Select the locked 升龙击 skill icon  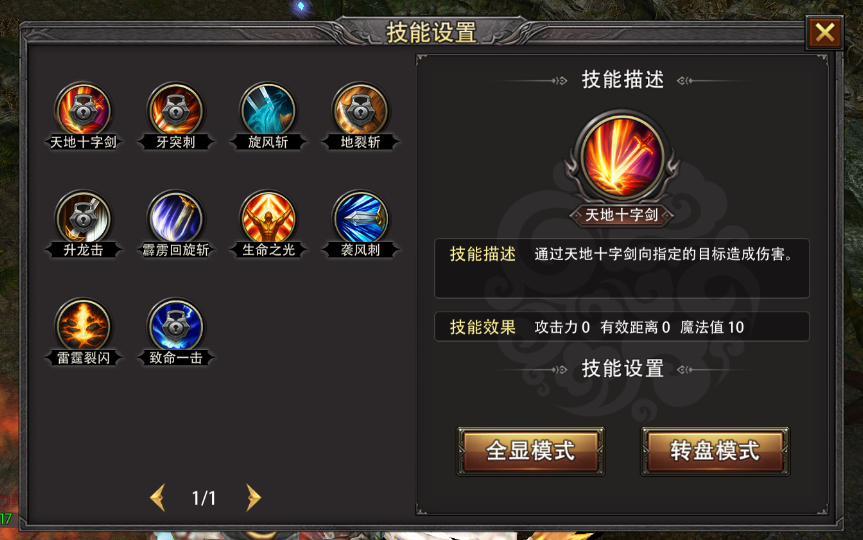83,219
